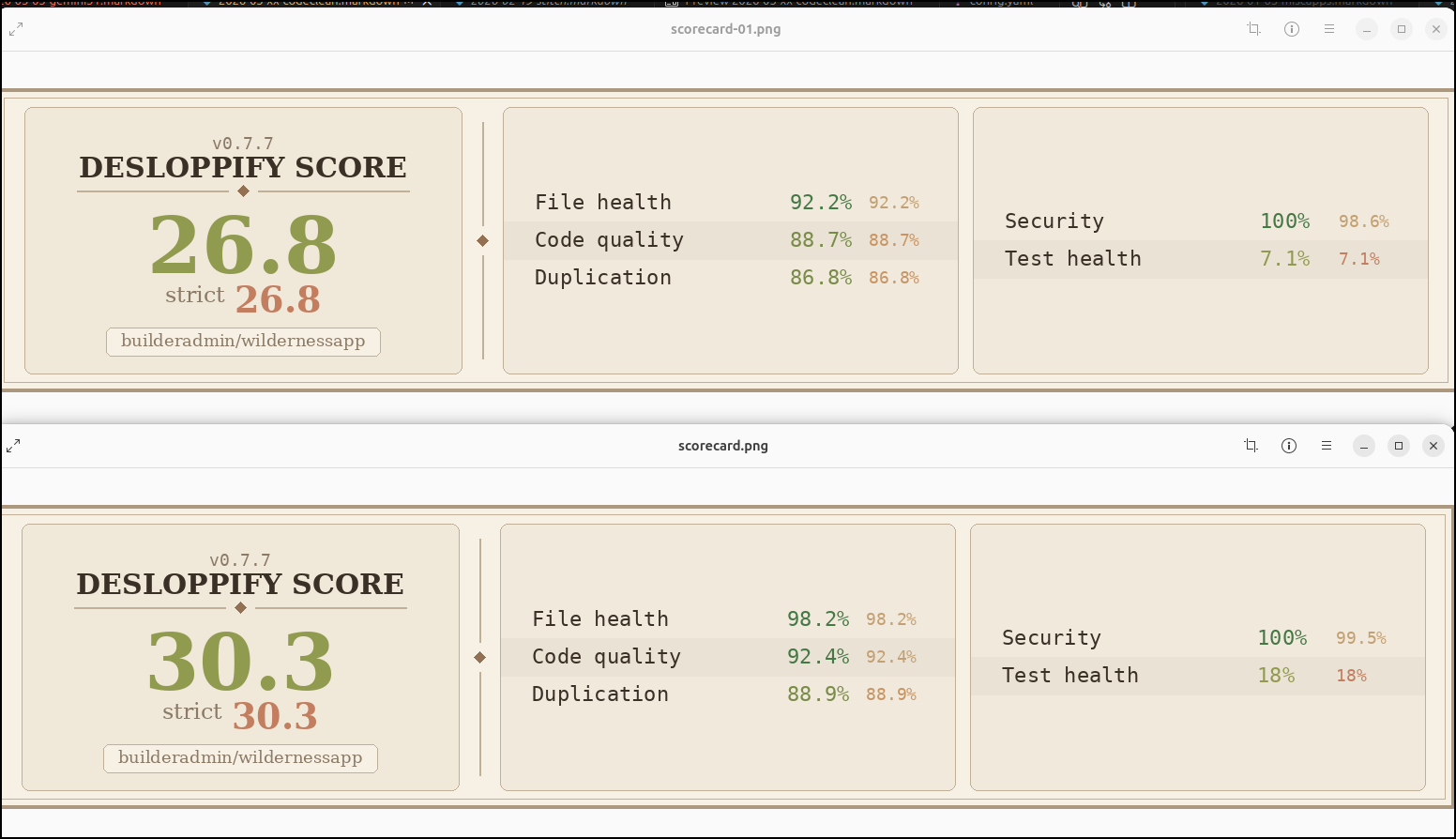Close the scorecard.png viewer window
Image resolution: width=1456 pixels, height=839 pixels.
[1433, 446]
